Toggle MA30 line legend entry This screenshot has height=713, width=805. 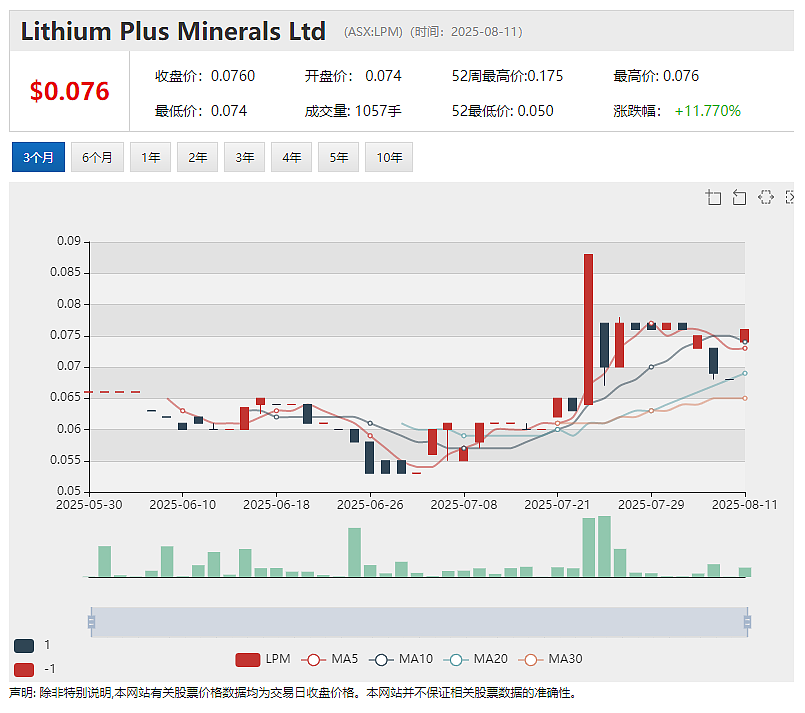(x=550, y=659)
